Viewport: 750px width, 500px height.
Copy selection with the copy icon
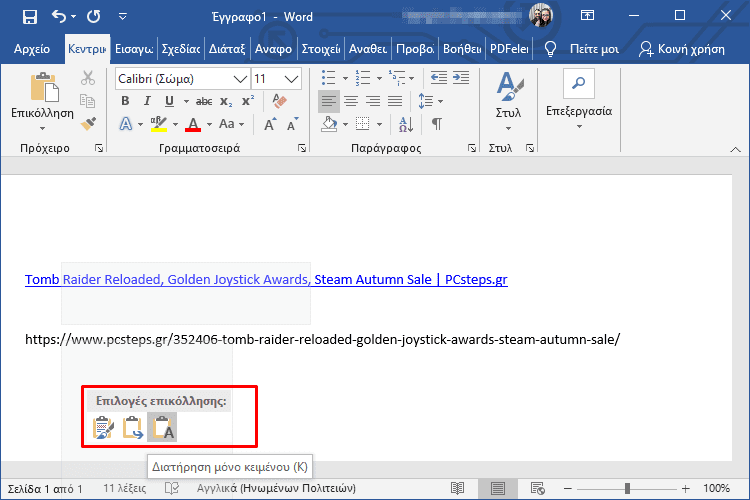tap(88, 101)
